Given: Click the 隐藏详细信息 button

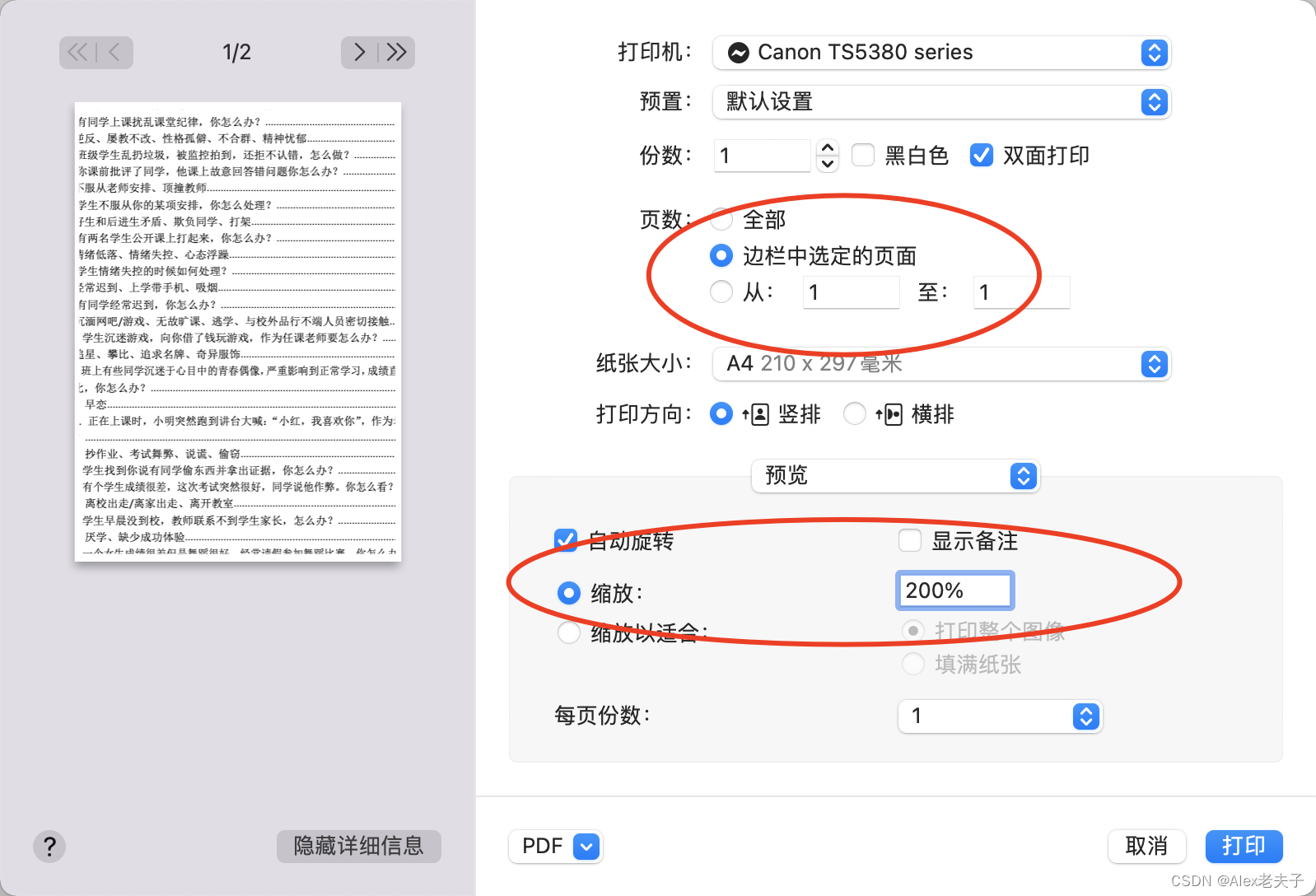Looking at the screenshot, I should [359, 846].
